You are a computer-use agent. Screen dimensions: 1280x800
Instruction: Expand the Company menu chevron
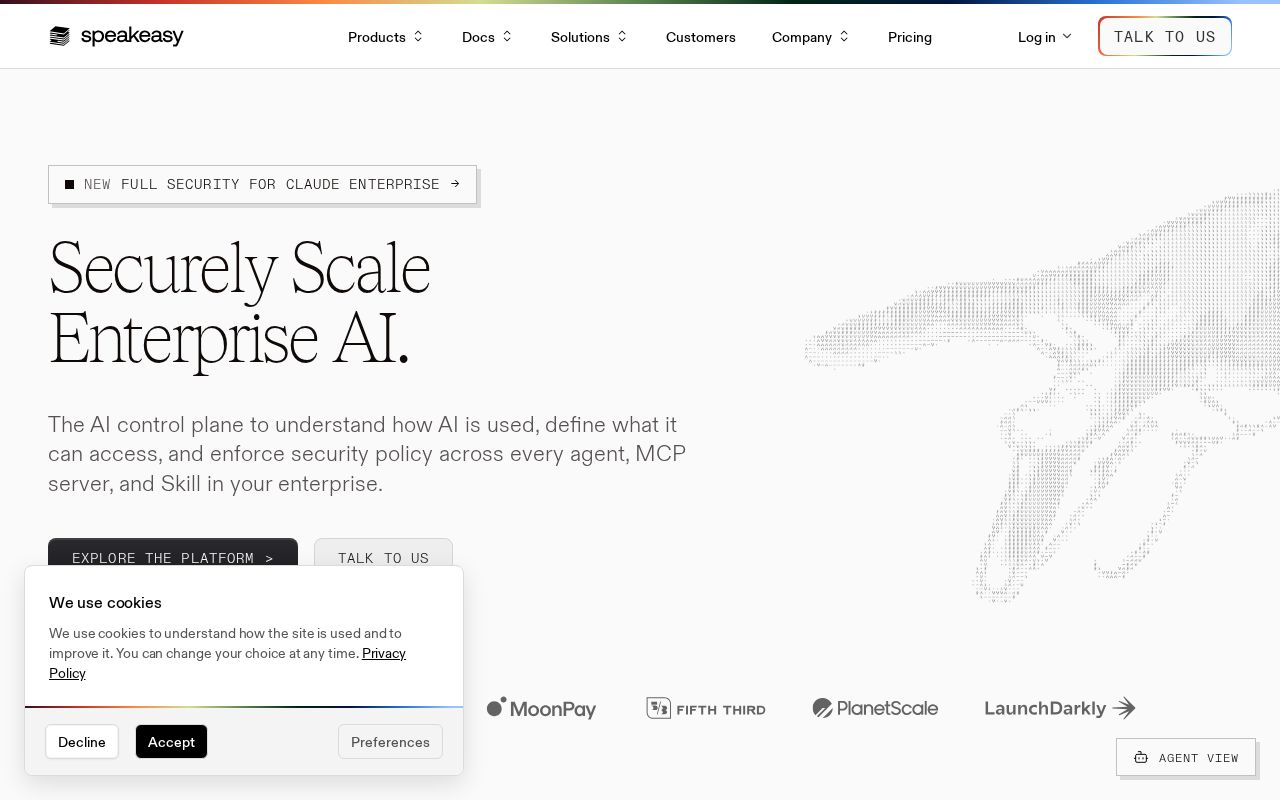(x=844, y=37)
